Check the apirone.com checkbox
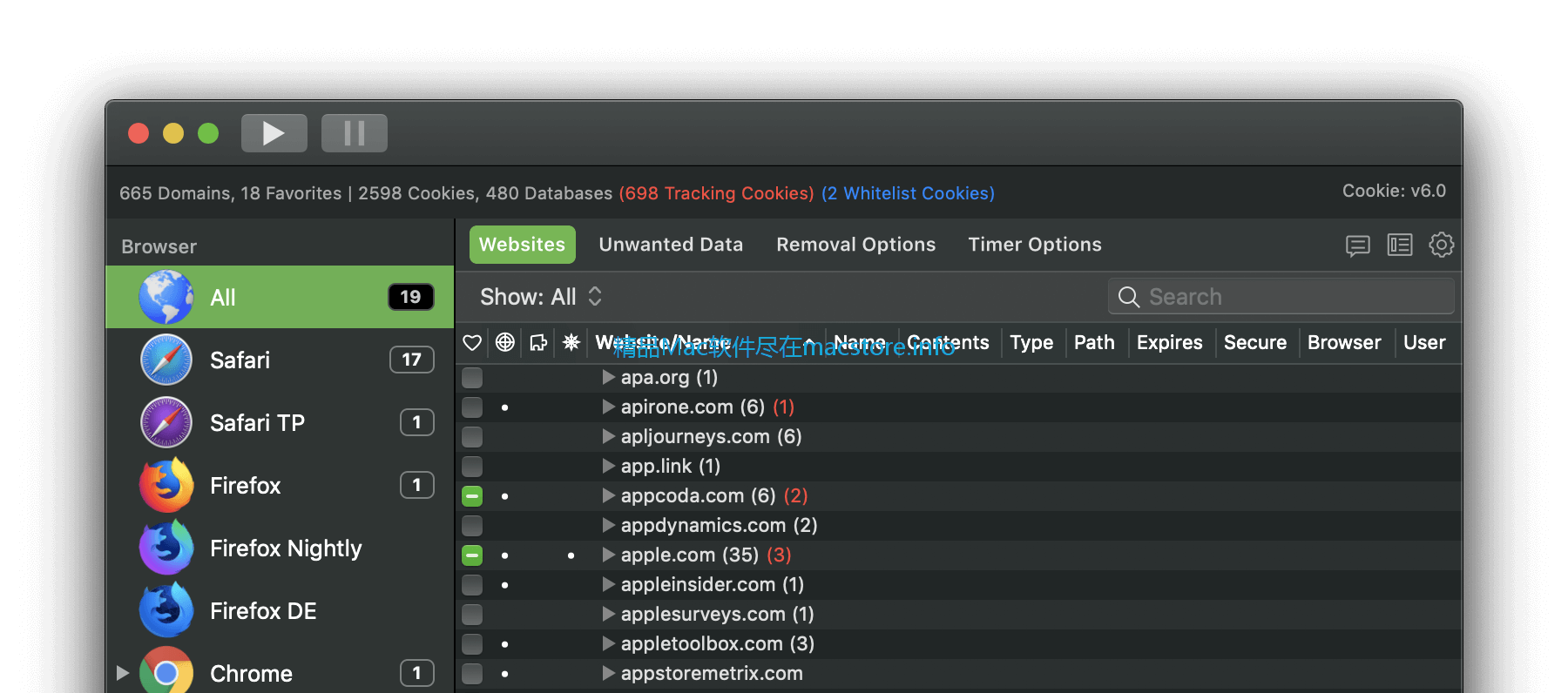The height and width of the screenshot is (693, 1568). coord(472,407)
